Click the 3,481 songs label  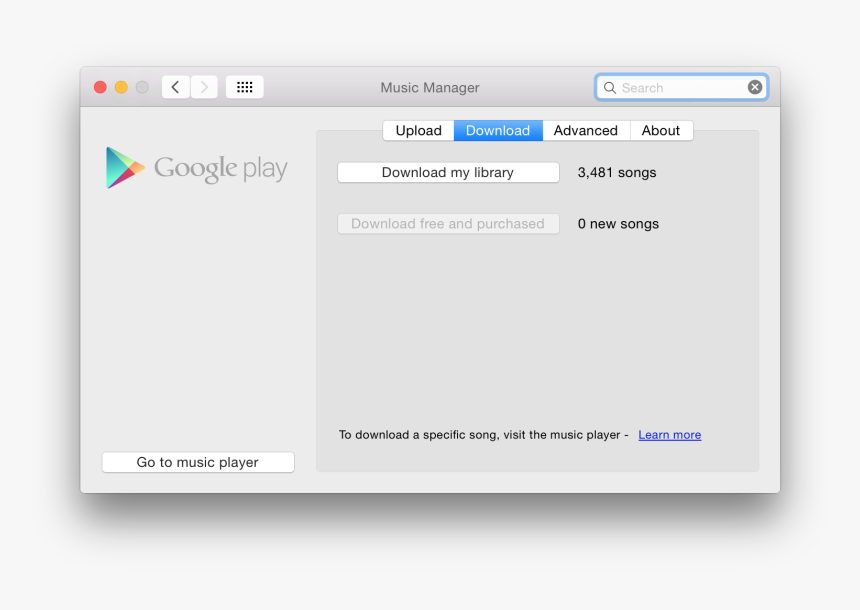coord(616,172)
